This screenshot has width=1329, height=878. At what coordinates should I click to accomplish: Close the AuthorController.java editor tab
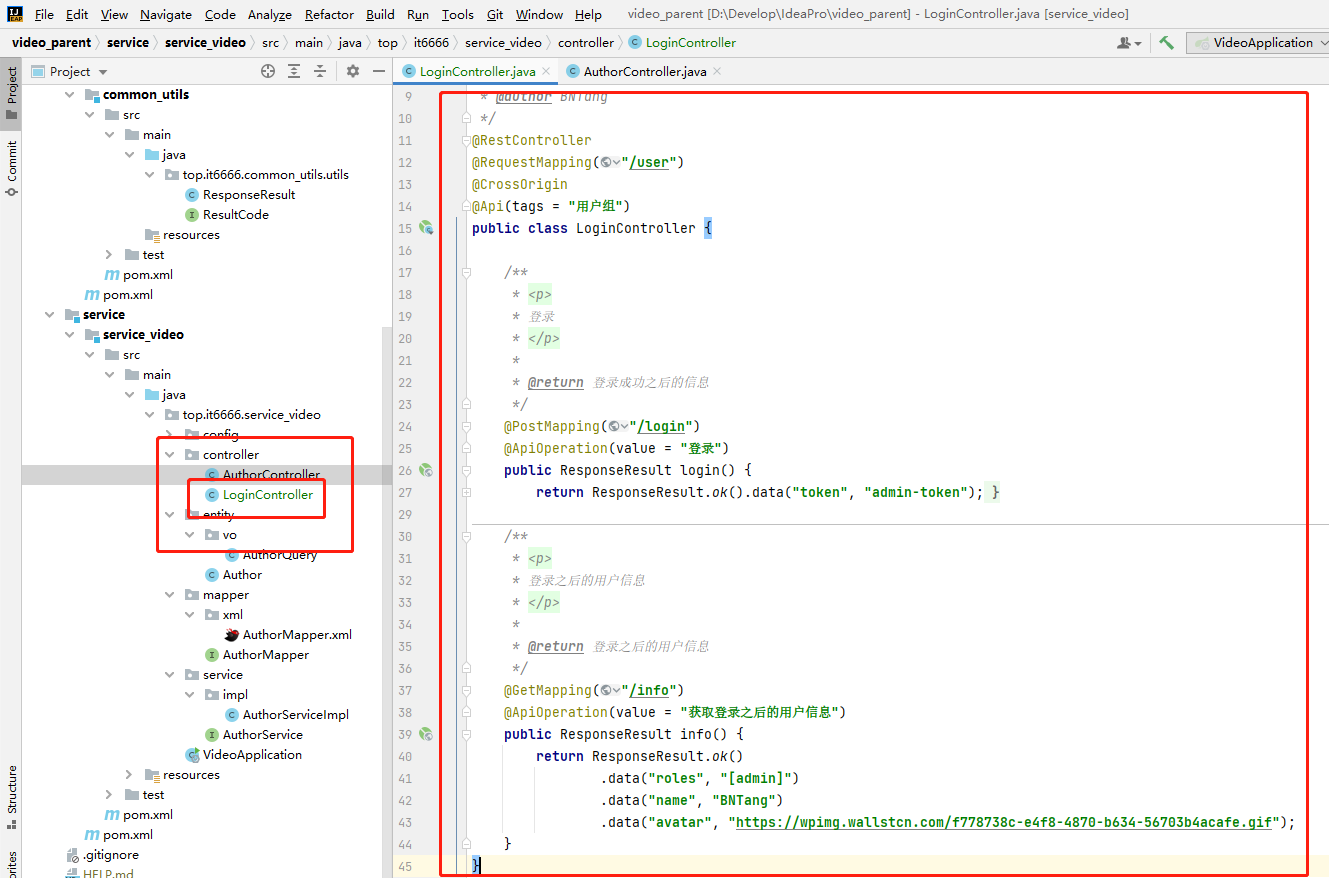pos(717,71)
